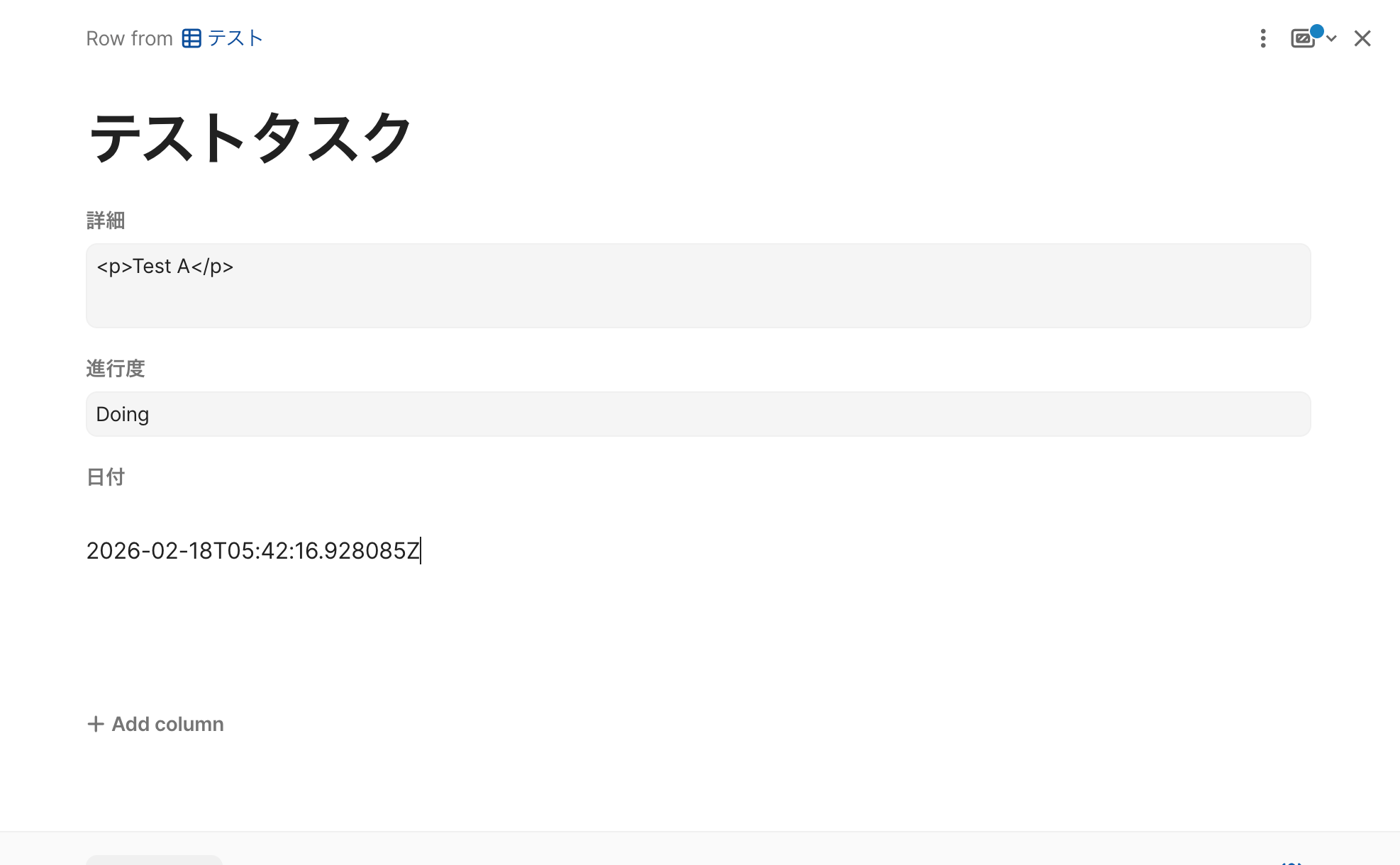This screenshot has width=1400, height=865.
Task: Expand the layout options chevron
Action: tap(1331, 39)
